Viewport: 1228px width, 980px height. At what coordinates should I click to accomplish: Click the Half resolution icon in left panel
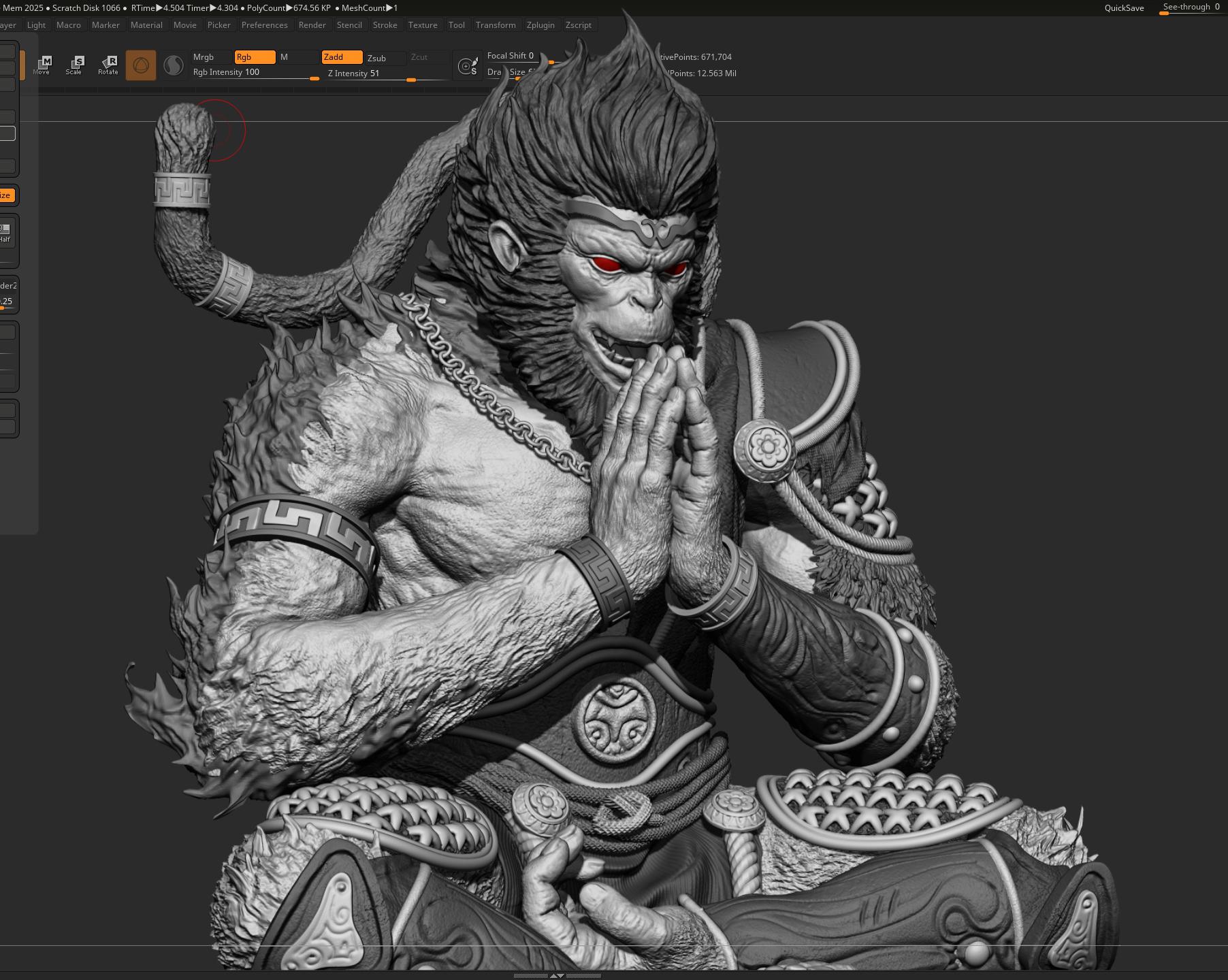pos(5,233)
